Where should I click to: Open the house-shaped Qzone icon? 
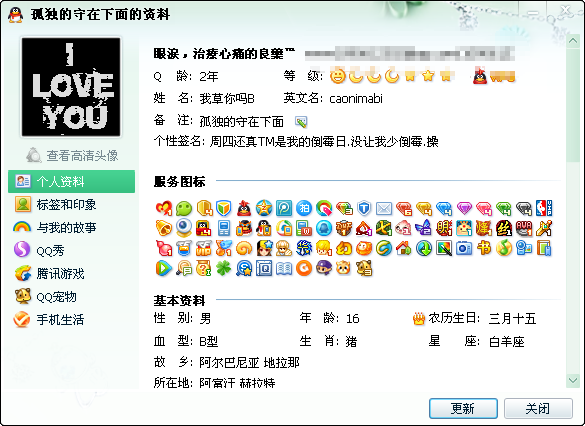(x=404, y=248)
